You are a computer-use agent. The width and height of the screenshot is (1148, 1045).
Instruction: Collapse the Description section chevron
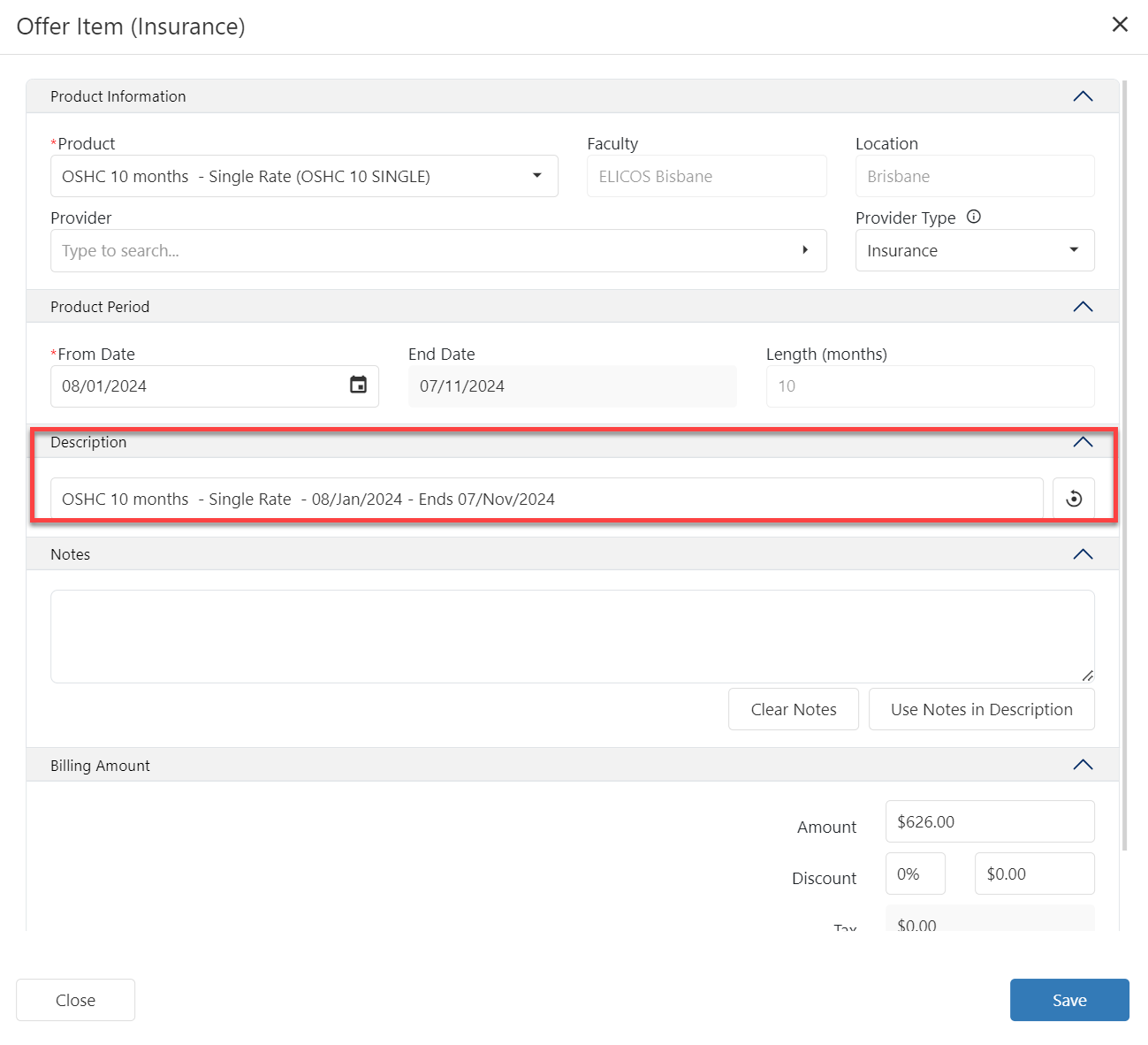tap(1083, 442)
